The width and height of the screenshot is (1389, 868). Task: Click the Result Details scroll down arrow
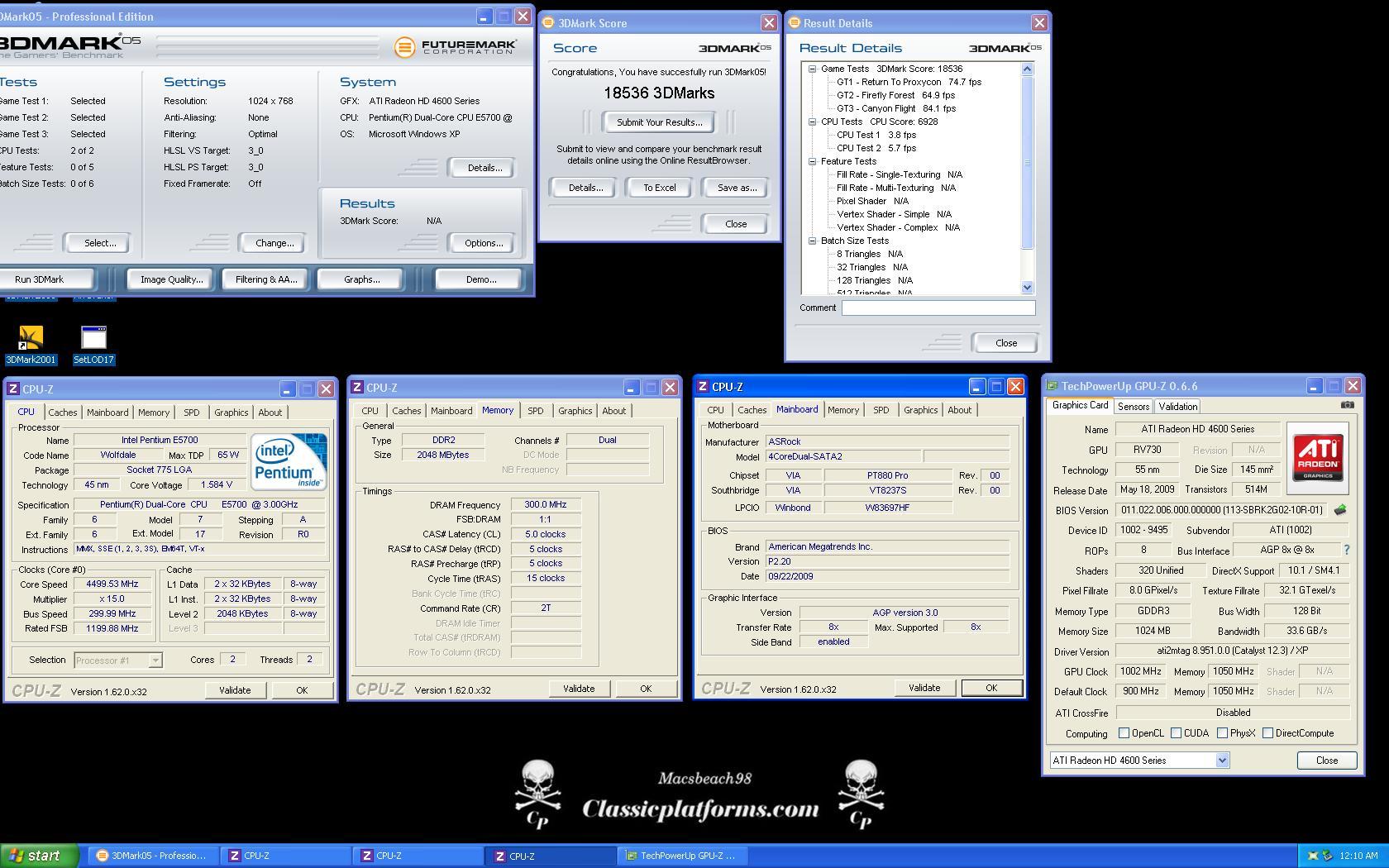coord(1028,287)
